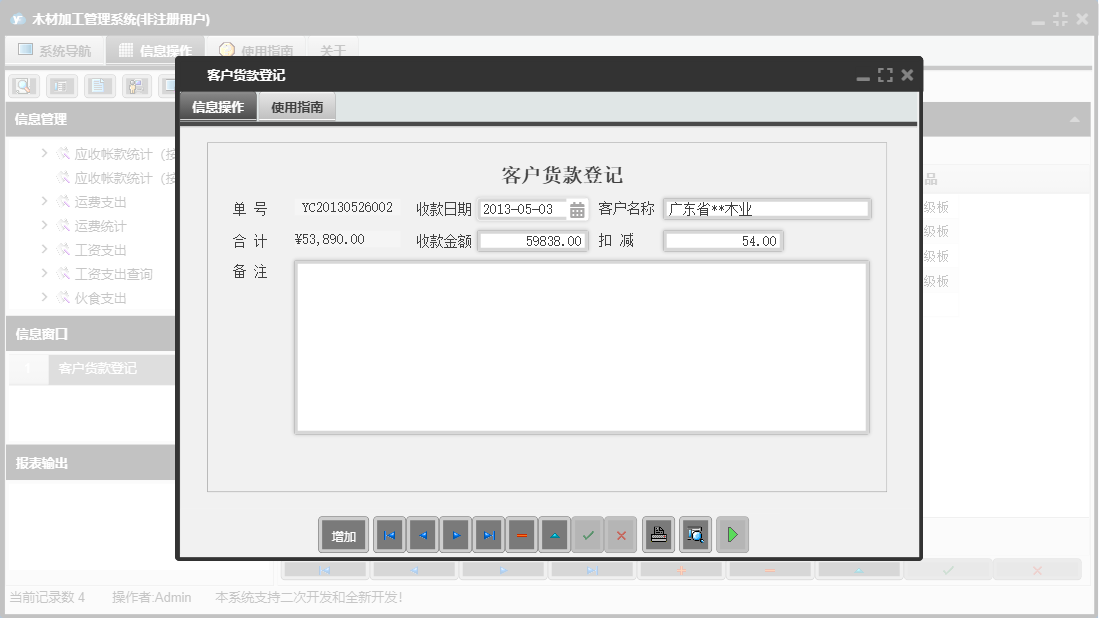The image size is (1099, 618).
Task: Run the query with the green play arrow
Action: click(732, 535)
